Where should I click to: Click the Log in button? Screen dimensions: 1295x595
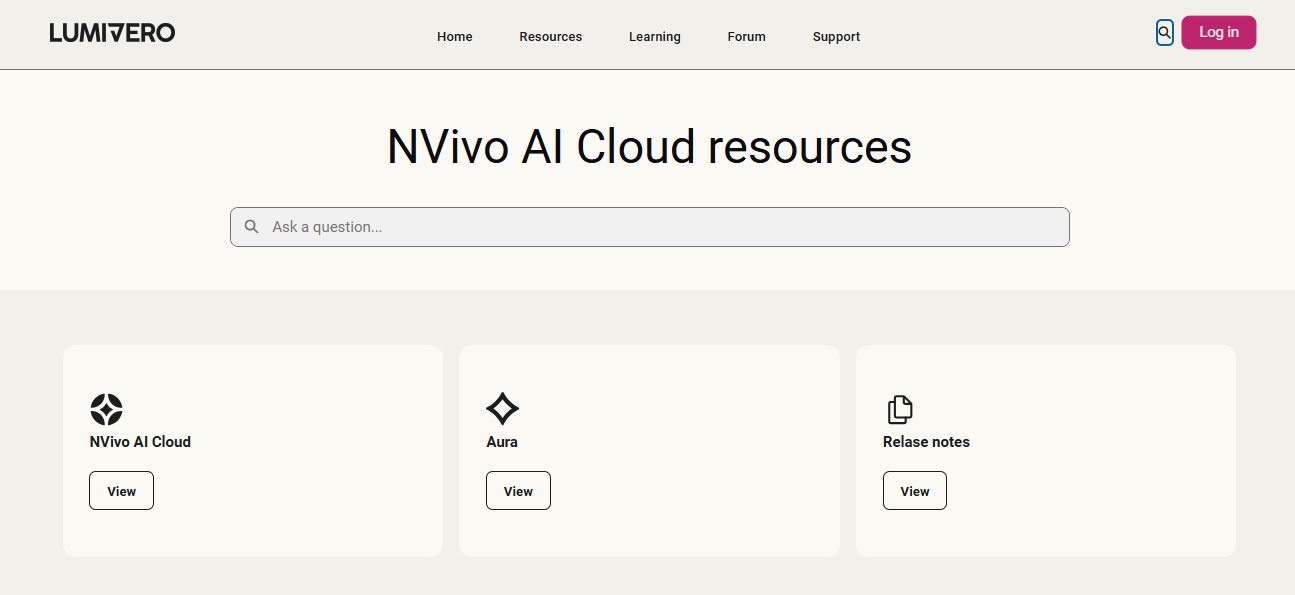point(1219,32)
